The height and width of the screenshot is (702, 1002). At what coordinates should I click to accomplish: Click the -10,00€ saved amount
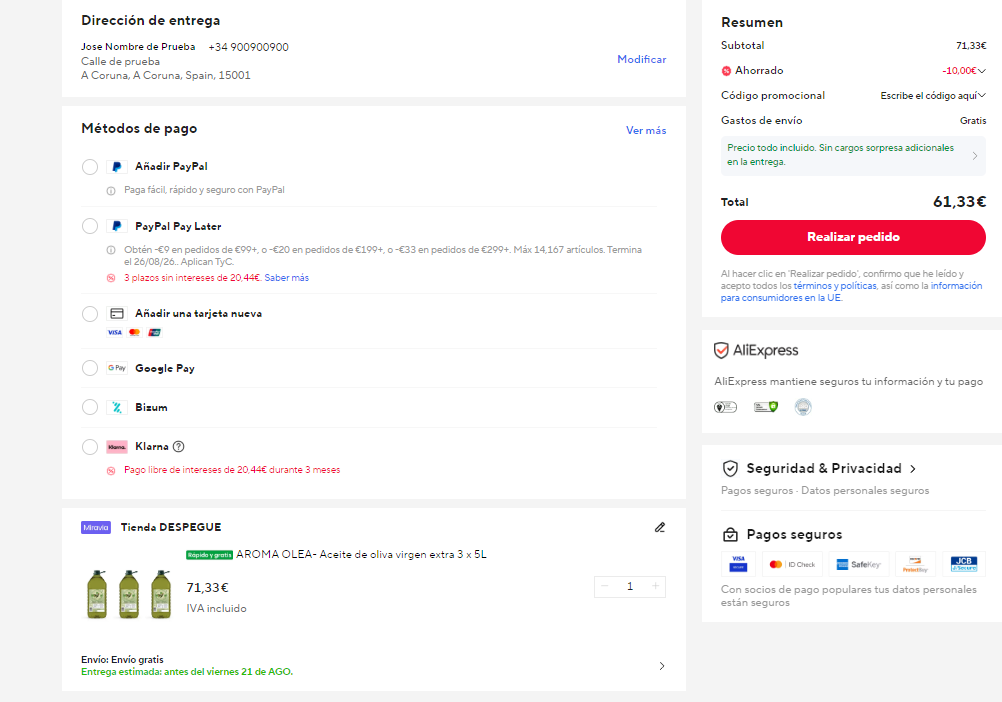click(x=959, y=71)
